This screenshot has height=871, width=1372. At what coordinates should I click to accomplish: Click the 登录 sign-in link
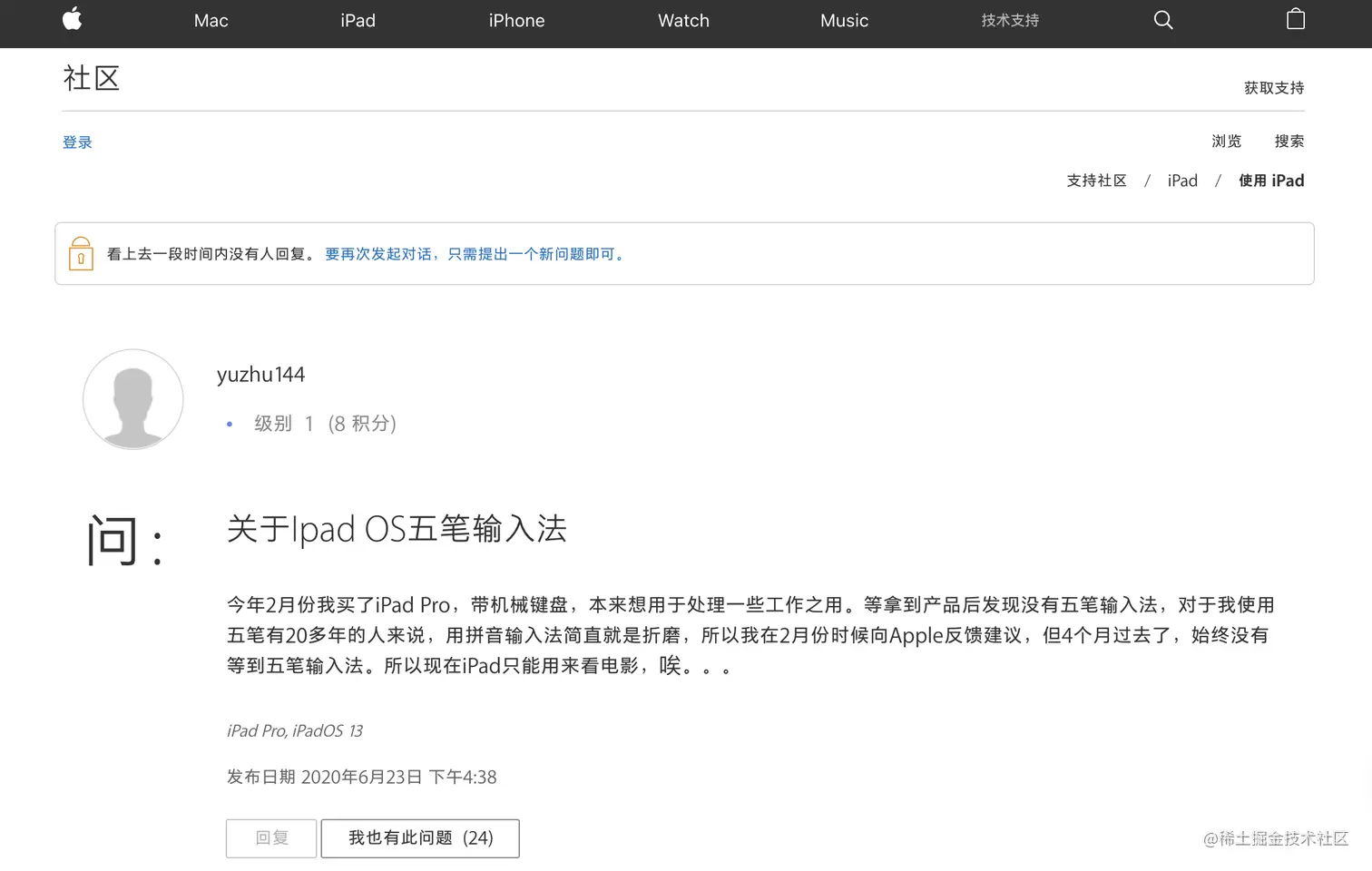(77, 142)
